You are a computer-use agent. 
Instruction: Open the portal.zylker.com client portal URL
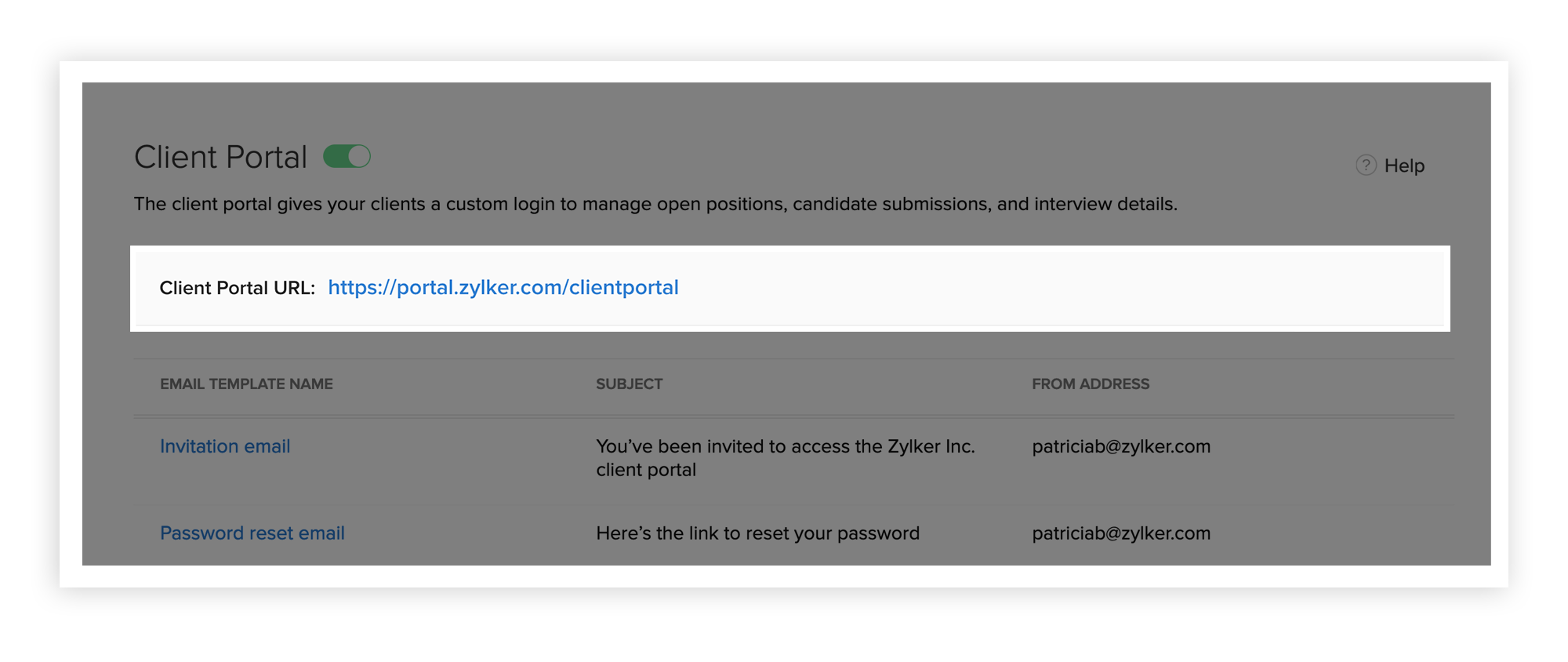pyautogui.click(x=503, y=288)
